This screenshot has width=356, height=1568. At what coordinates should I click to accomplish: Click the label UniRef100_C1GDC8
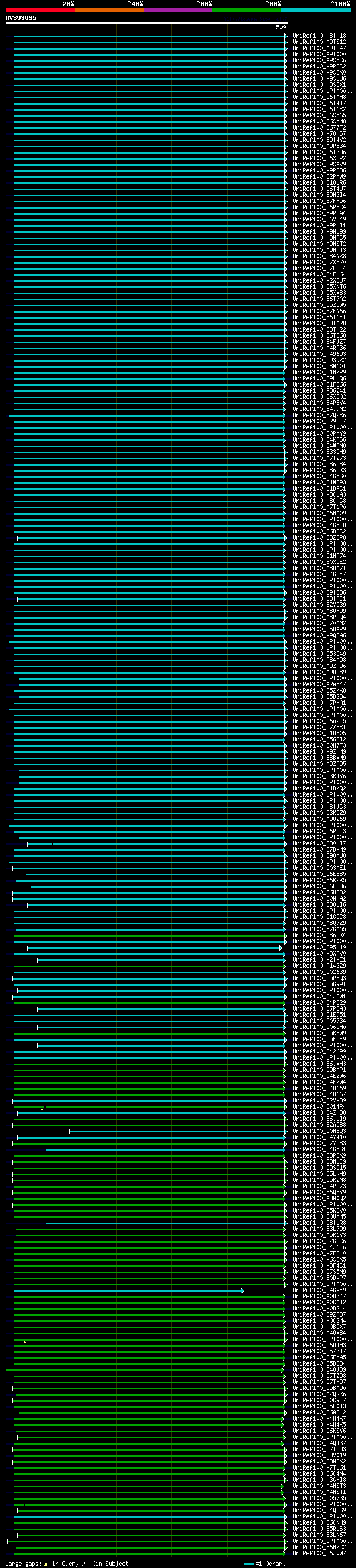(319, 917)
